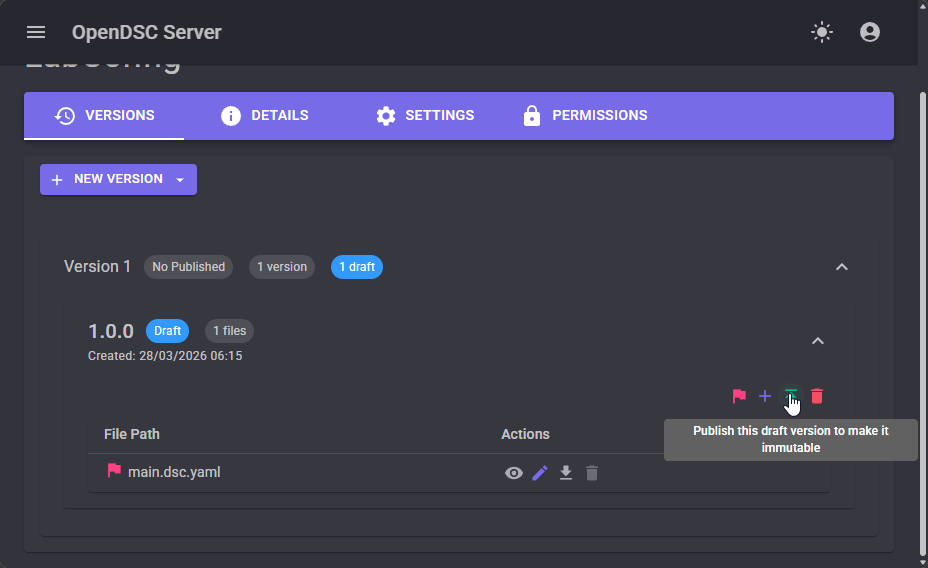Open the Permissions tab
The width and height of the screenshot is (928, 568).
coord(585,115)
